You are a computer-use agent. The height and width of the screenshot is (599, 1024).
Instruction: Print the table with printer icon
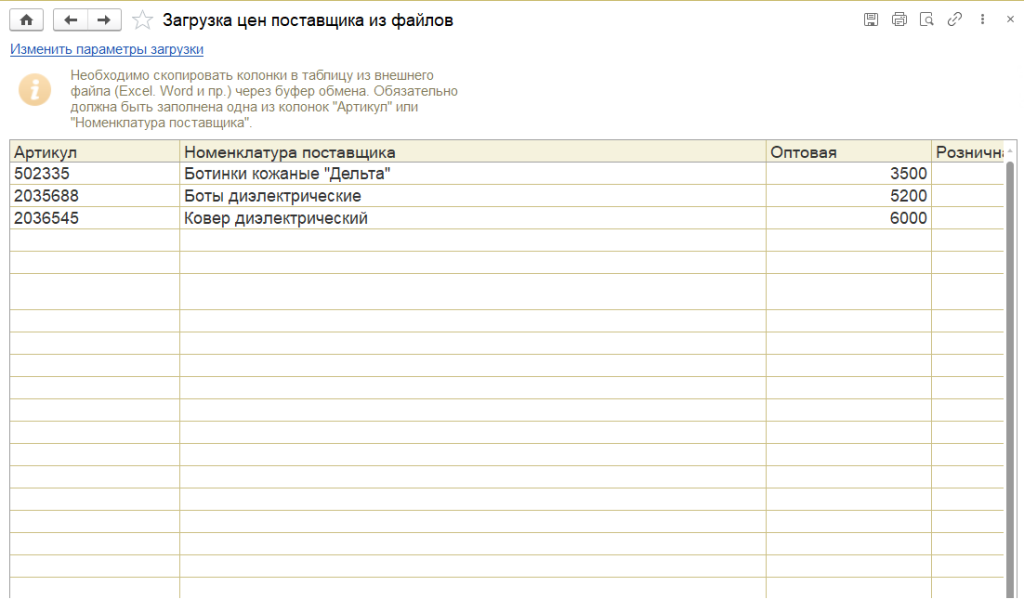click(899, 20)
